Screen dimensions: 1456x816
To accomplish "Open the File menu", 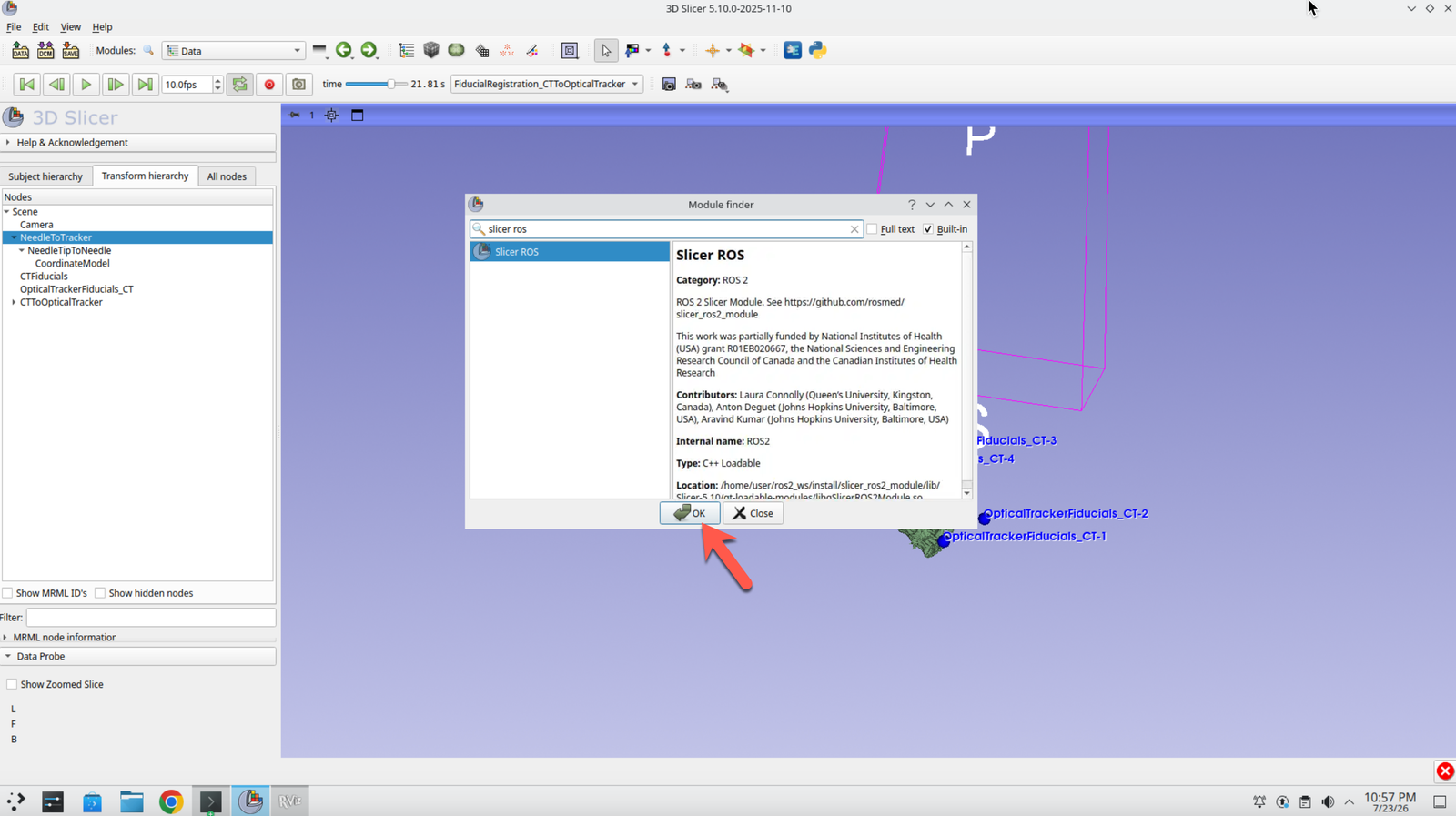I will (14, 27).
